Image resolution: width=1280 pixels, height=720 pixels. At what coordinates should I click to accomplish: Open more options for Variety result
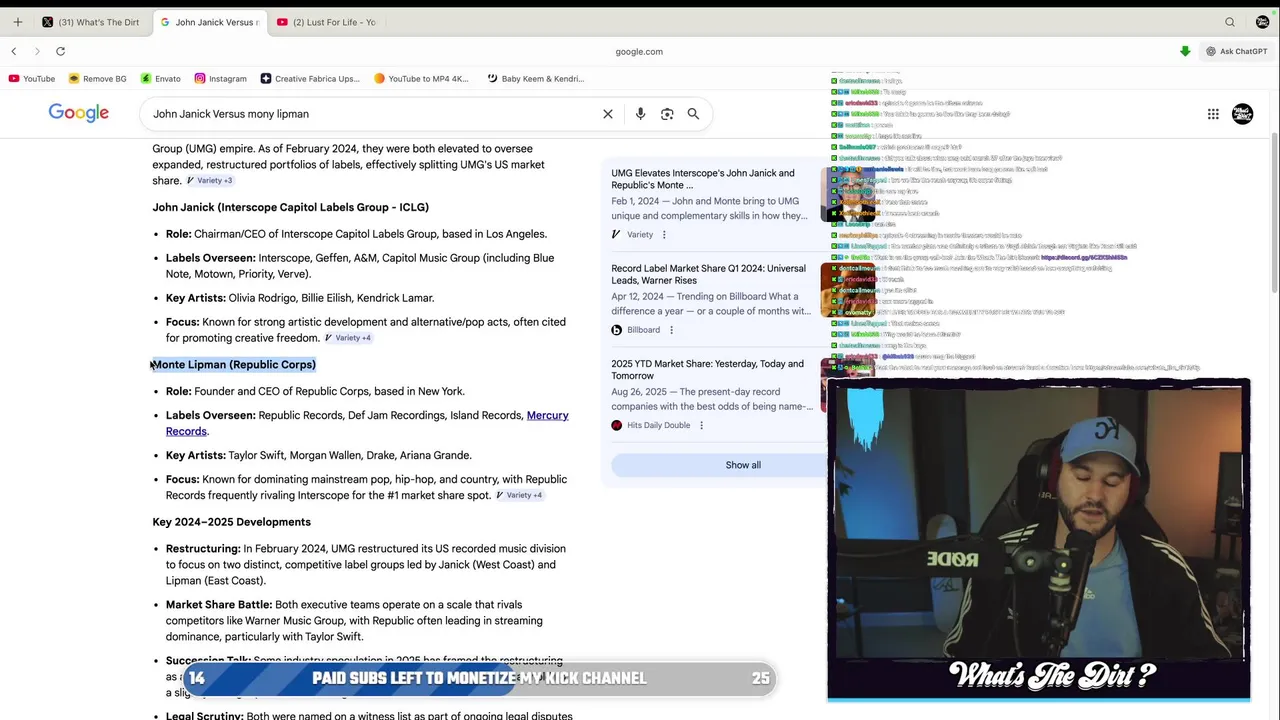(x=664, y=235)
